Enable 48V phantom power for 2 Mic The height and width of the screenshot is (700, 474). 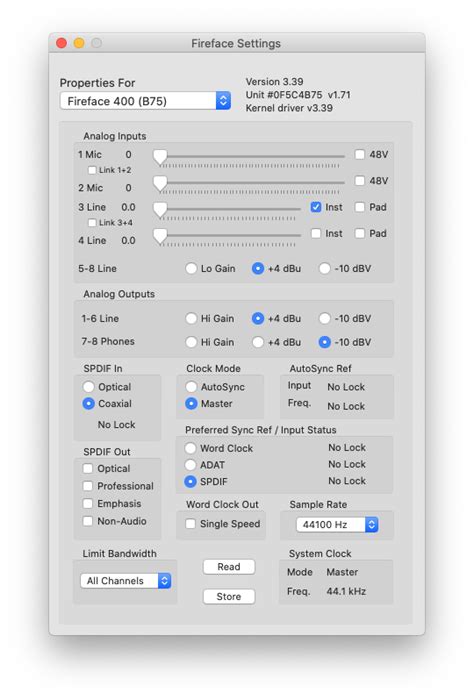pyautogui.click(x=359, y=181)
